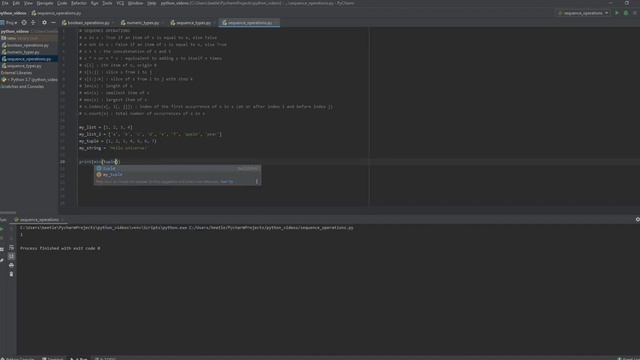Open TODO tool window in bottom bar
The width and height of the screenshot is (640, 360).
(x=105, y=358)
